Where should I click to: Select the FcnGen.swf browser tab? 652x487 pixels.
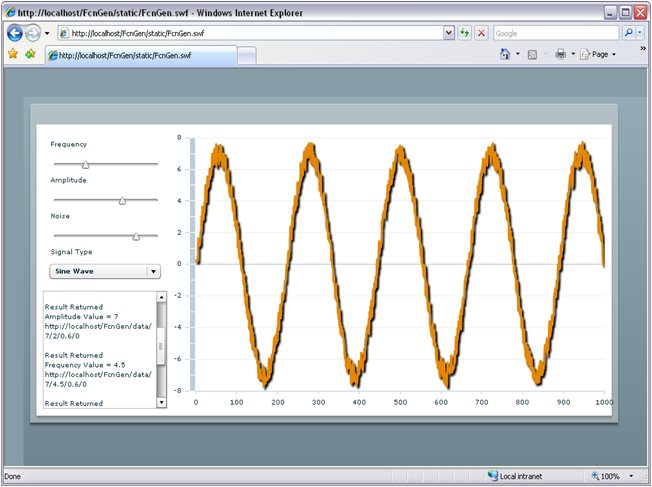coord(140,55)
